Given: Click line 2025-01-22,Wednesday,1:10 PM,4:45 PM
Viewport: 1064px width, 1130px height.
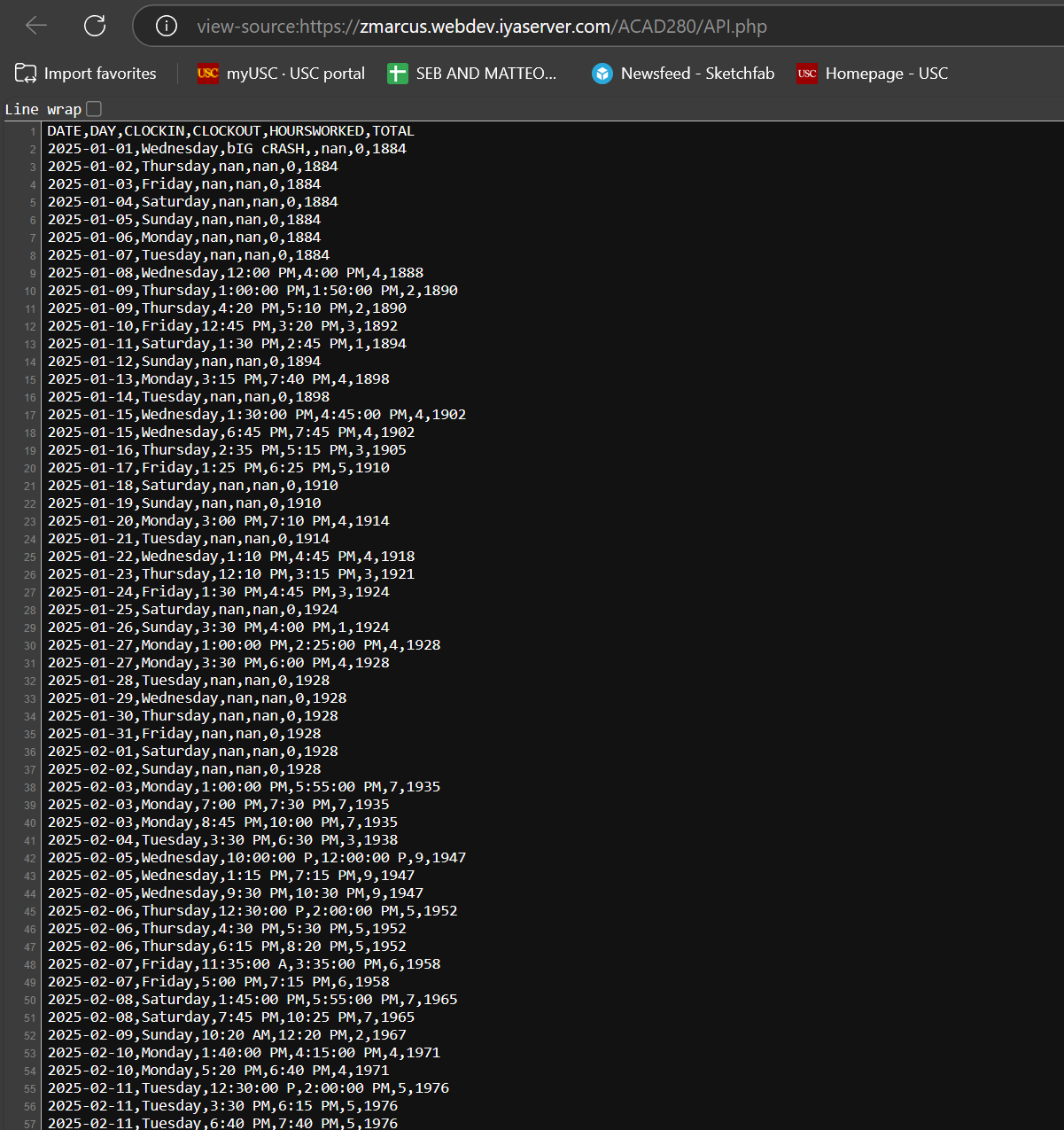Looking at the screenshot, I should point(231,557).
